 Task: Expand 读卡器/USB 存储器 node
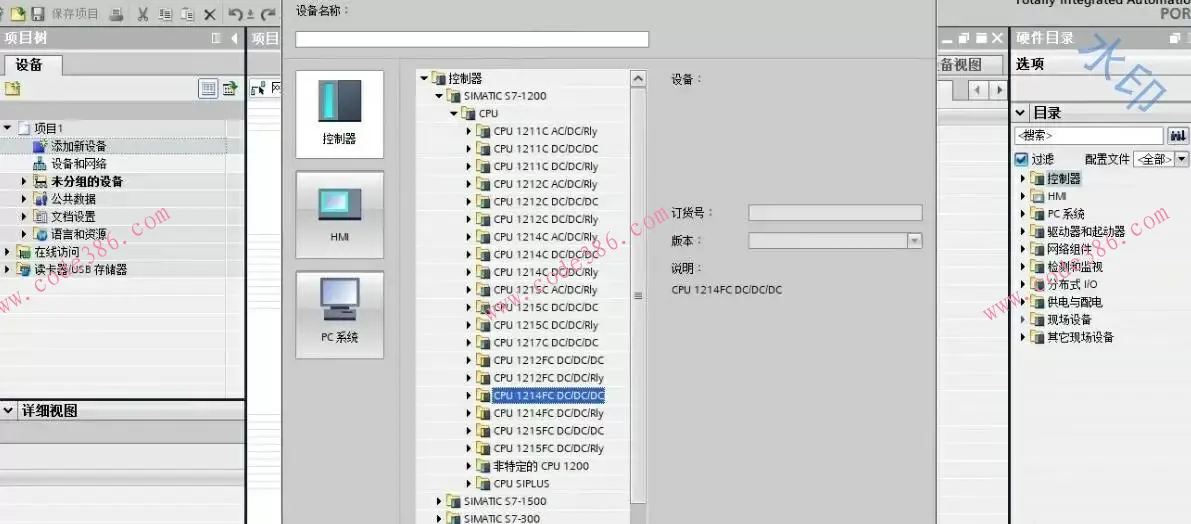pos(8,270)
